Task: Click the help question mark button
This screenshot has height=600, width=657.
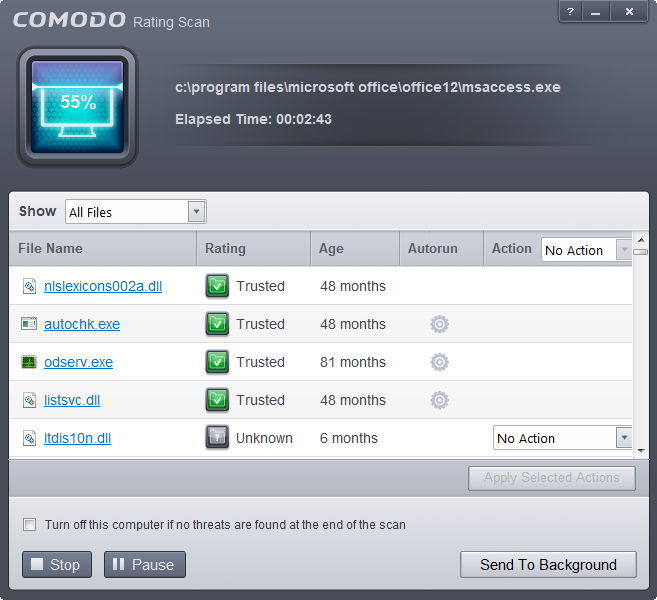Action: coord(570,12)
